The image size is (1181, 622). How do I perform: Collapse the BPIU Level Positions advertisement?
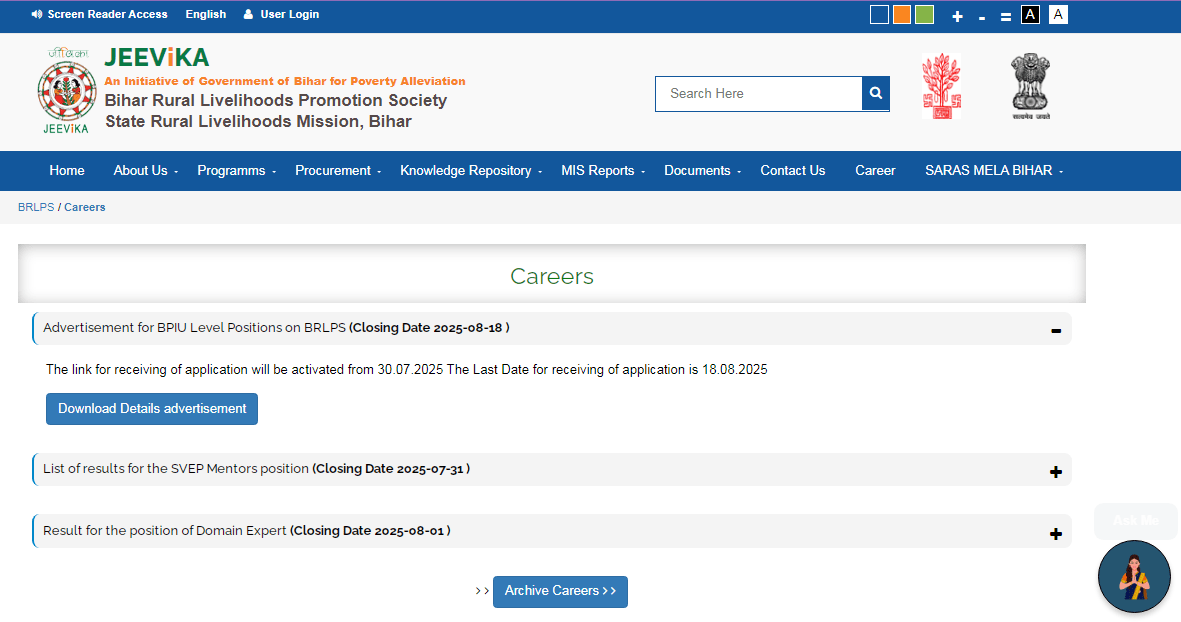tap(1056, 330)
